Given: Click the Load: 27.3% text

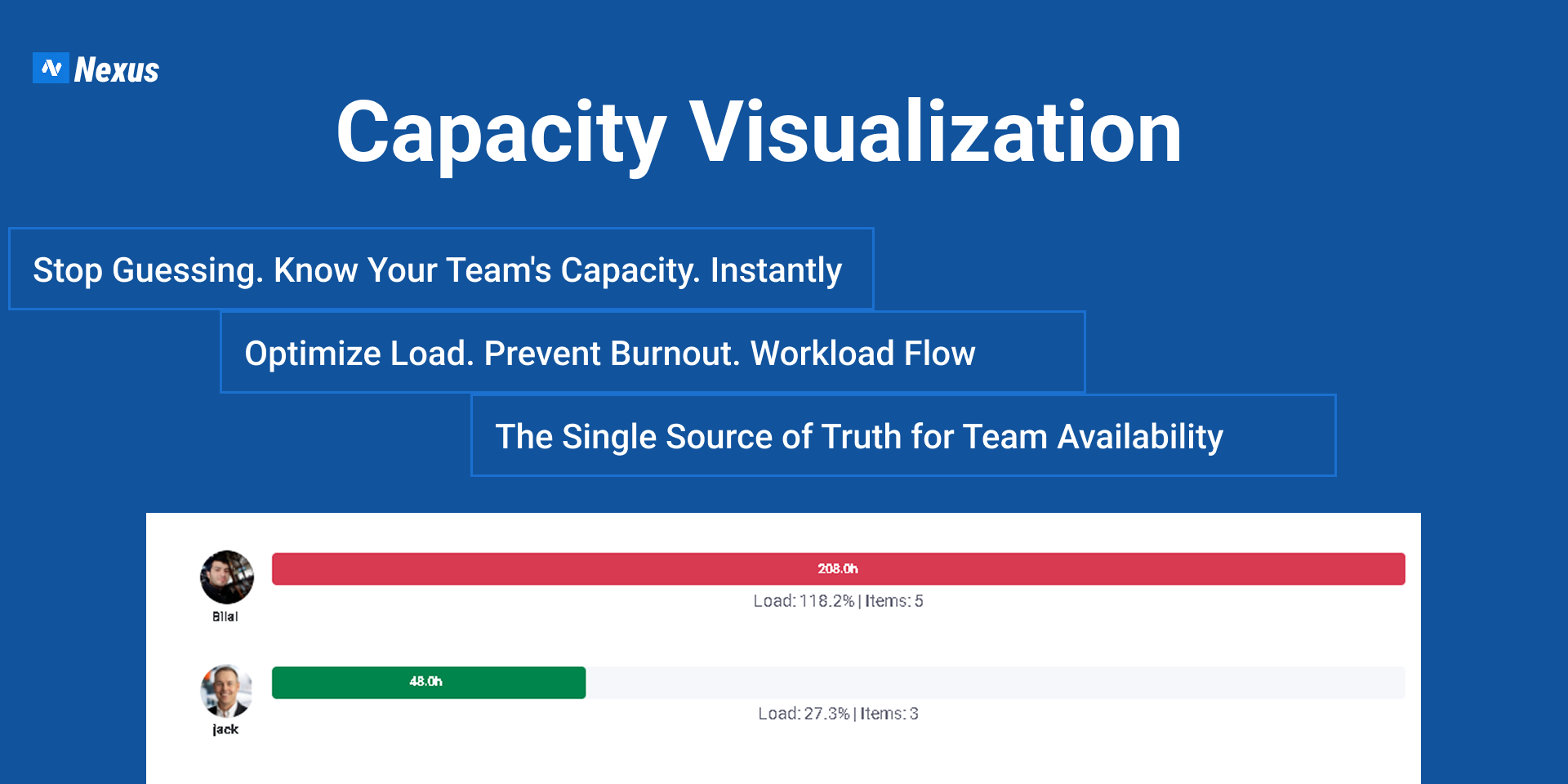Looking at the screenshot, I should click(804, 714).
